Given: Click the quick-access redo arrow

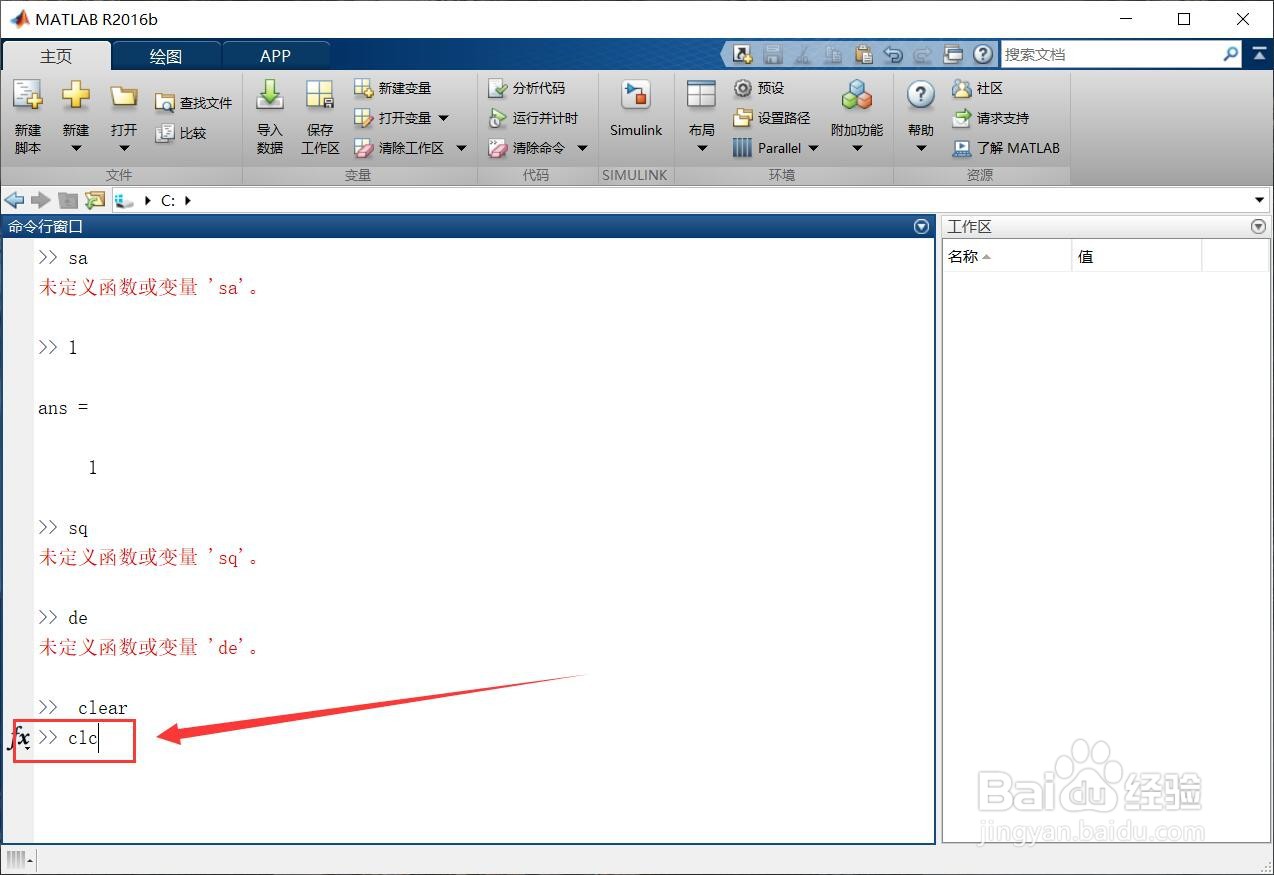Looking at the screenshot, I should coord(923,54).
